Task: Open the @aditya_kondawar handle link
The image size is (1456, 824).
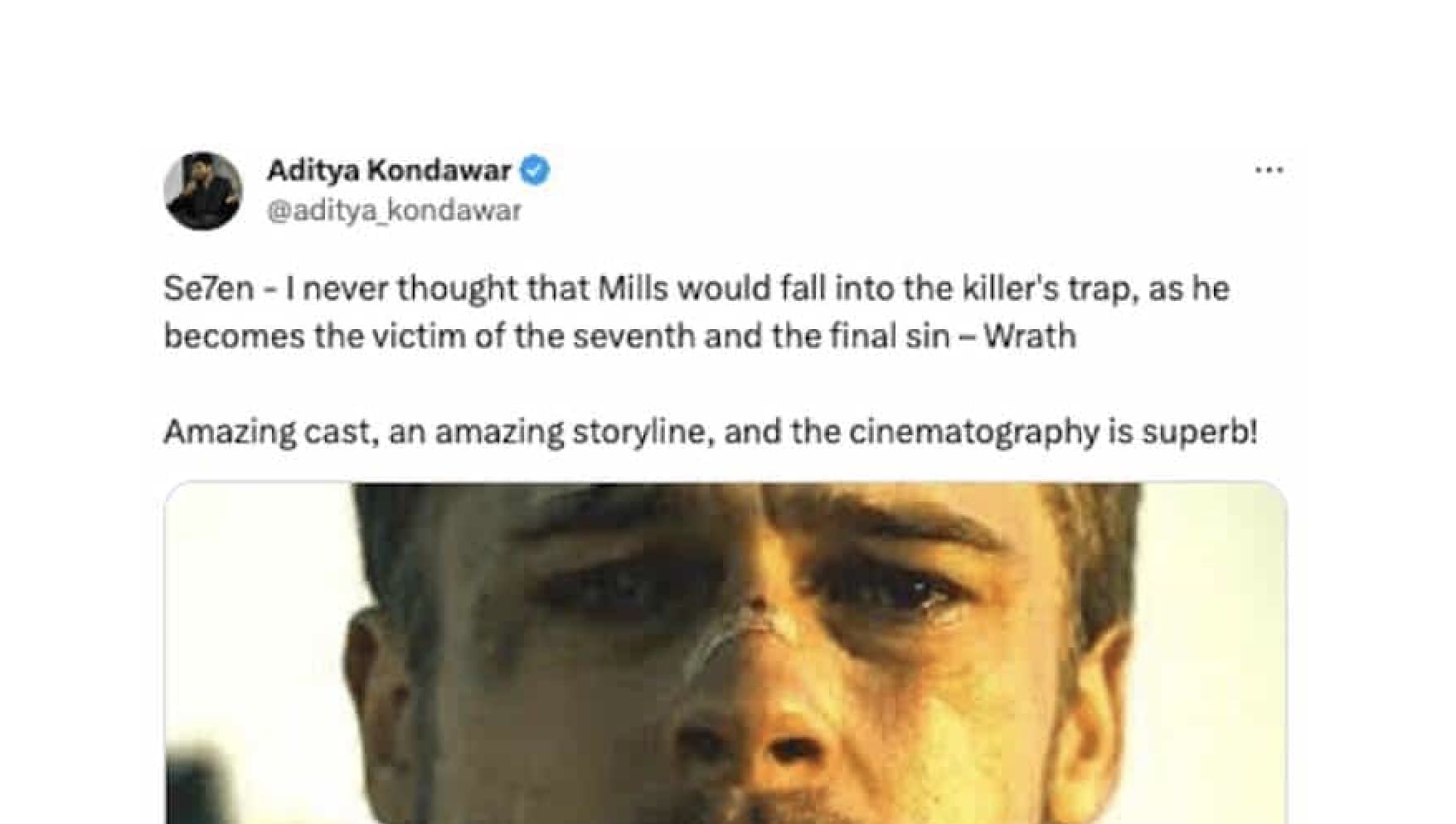Action: click(394, 211)
